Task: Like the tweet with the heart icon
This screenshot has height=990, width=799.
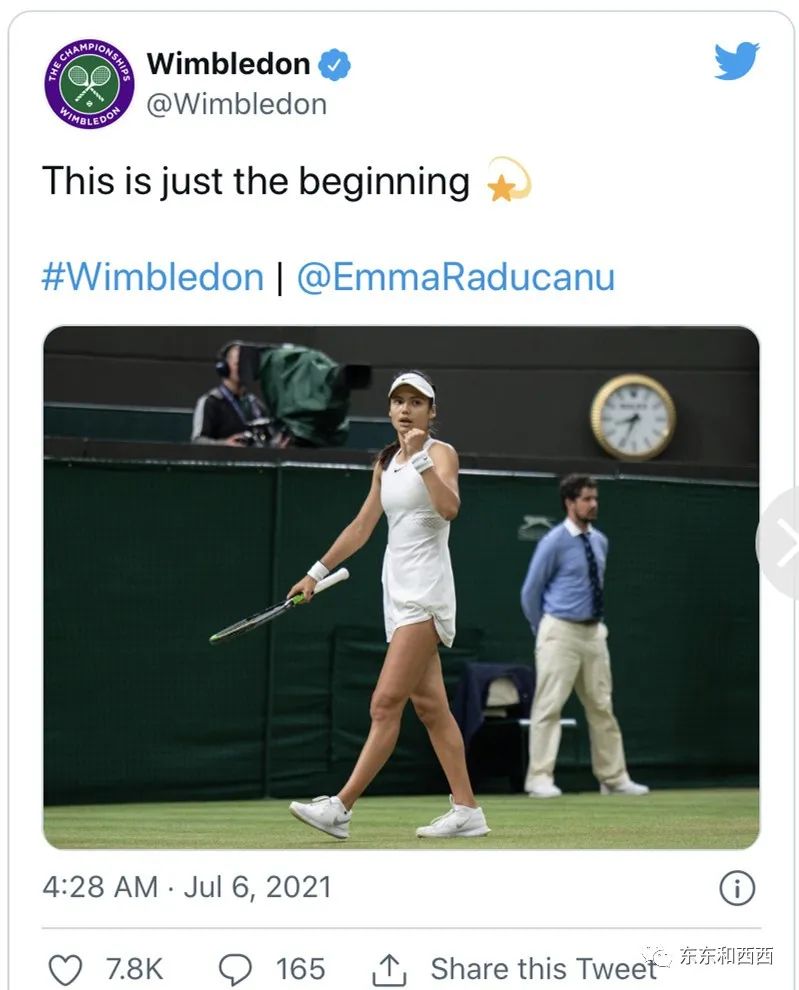Action: click(66, 969)
